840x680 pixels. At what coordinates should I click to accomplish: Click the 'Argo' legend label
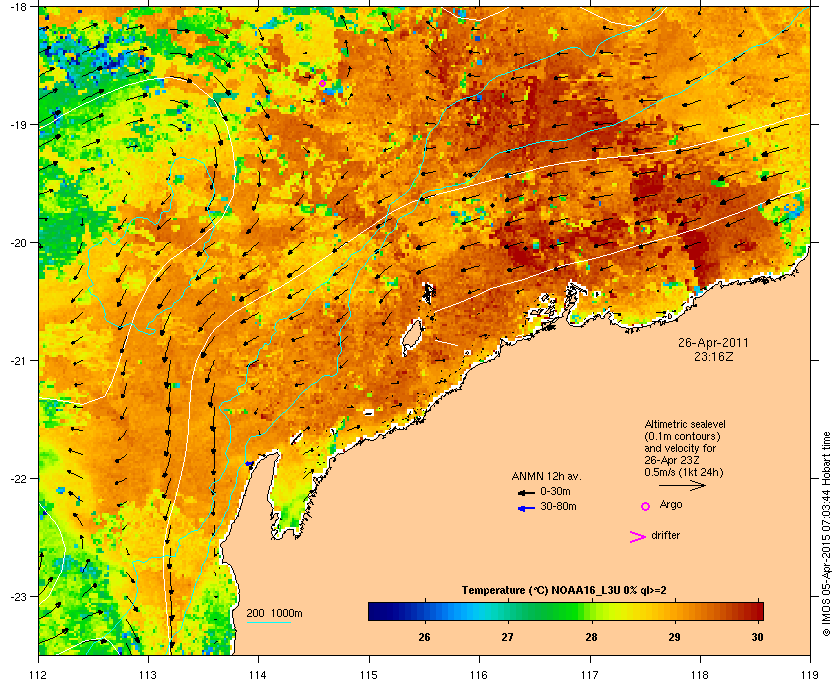pyautogui.click(x=671, y=505)
